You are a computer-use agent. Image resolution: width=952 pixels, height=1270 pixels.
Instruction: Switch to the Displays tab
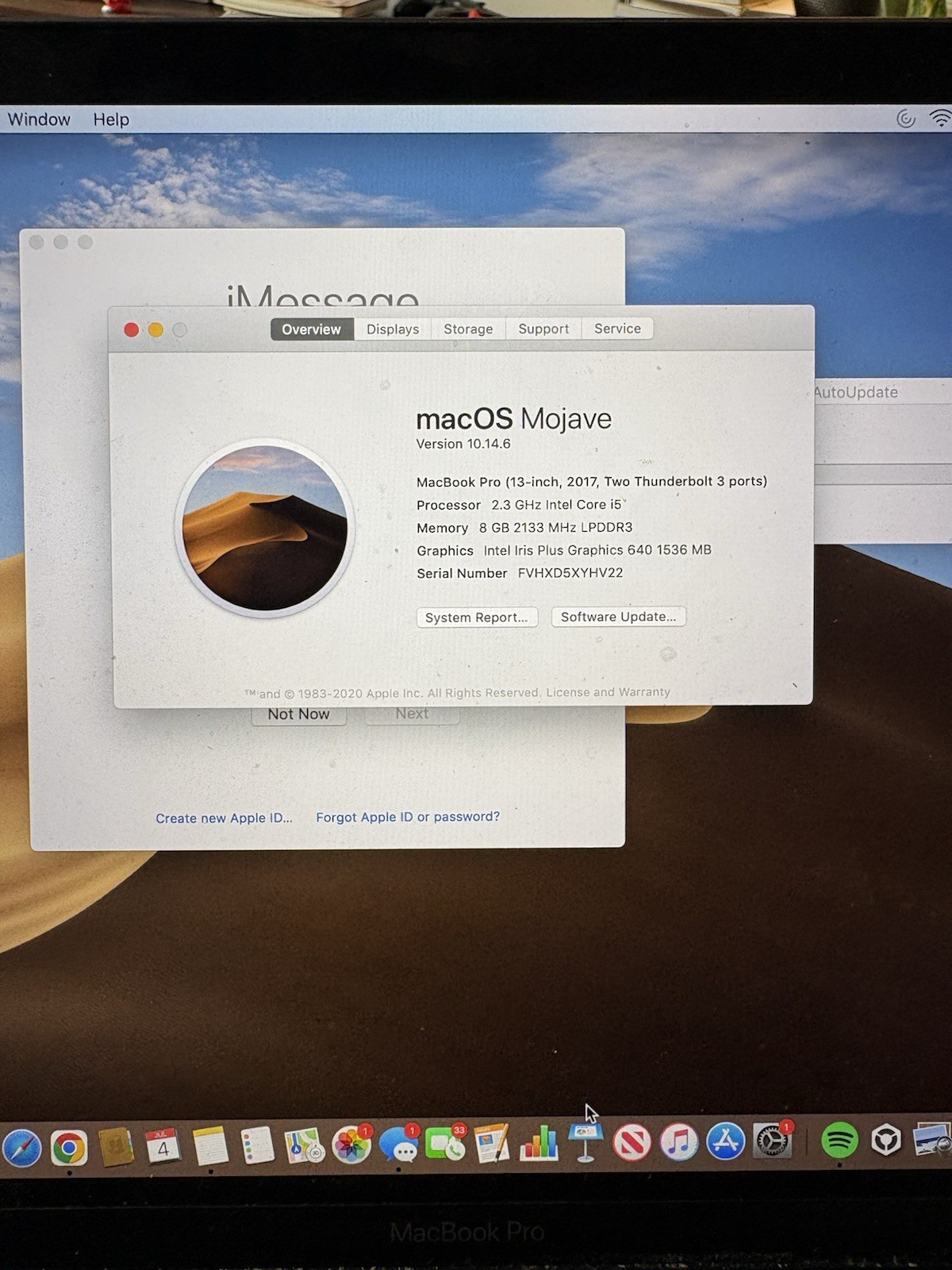pos(393,329)
